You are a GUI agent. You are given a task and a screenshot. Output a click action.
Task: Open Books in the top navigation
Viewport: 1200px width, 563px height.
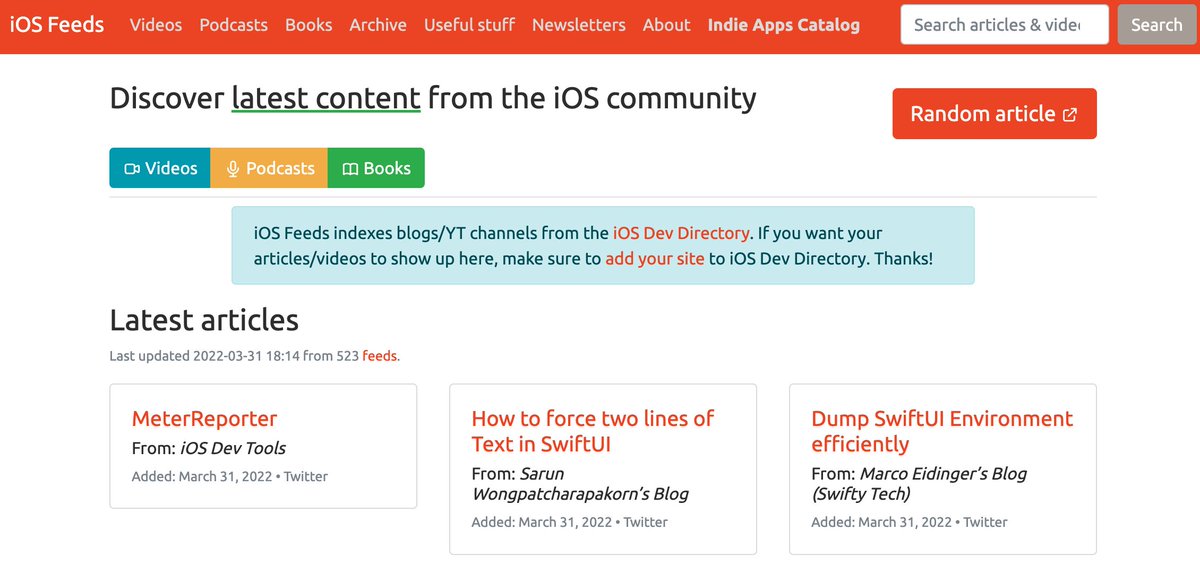pos(308,24)
